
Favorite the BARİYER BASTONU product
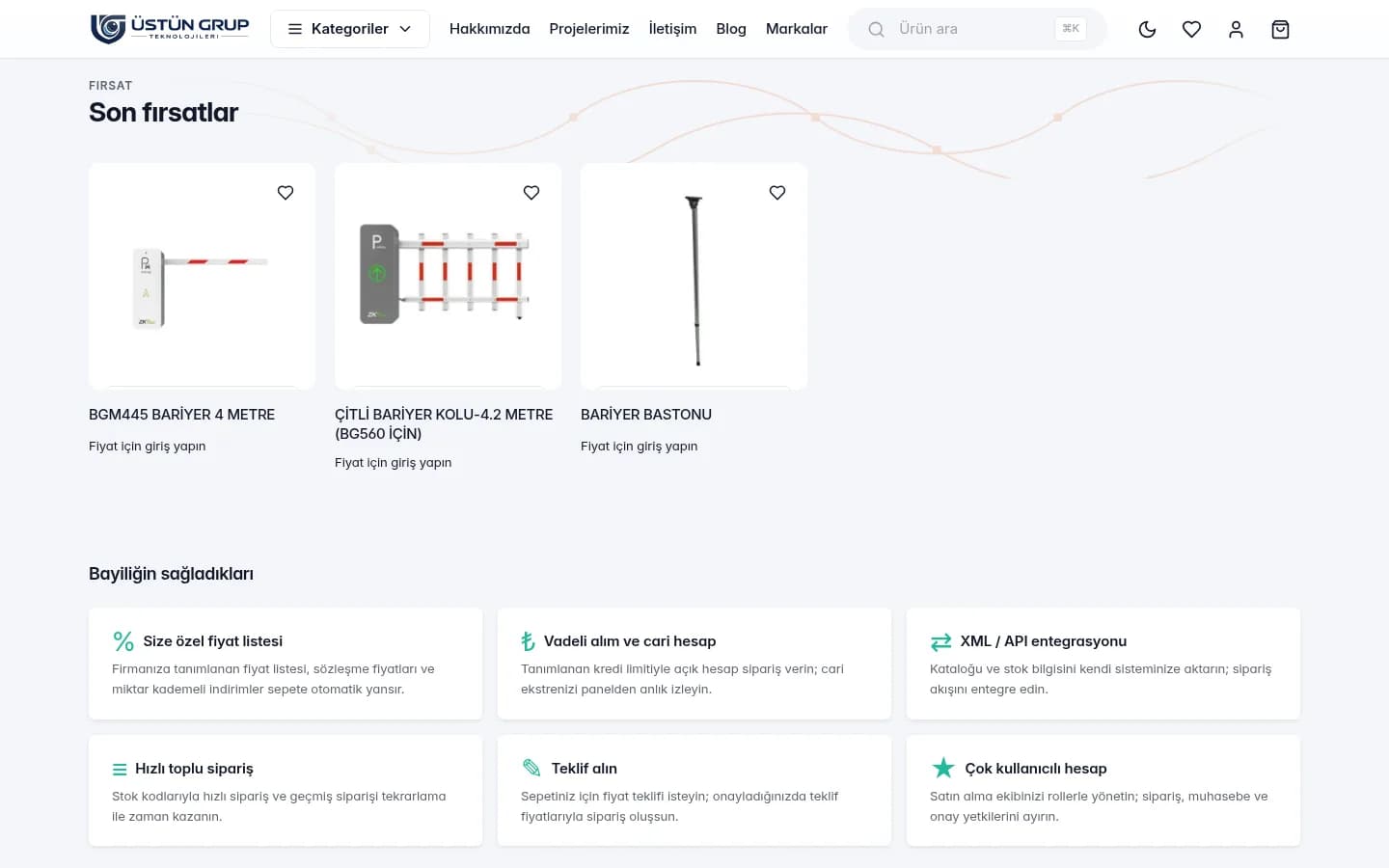pyautogui.click(x=777, y=193)
